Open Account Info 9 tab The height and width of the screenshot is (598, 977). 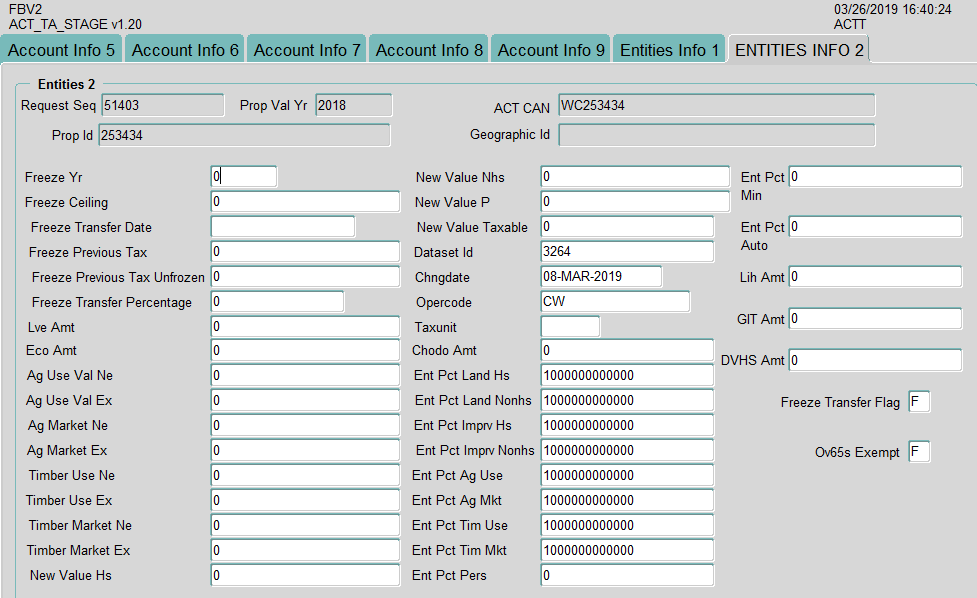click(x=551, y=50)
